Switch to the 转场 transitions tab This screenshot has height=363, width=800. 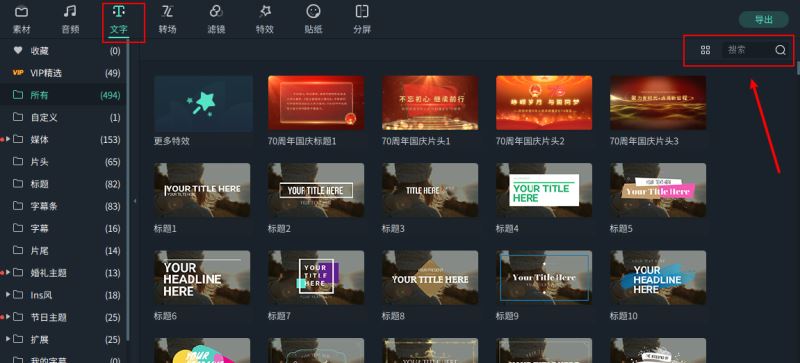[167, 19]
